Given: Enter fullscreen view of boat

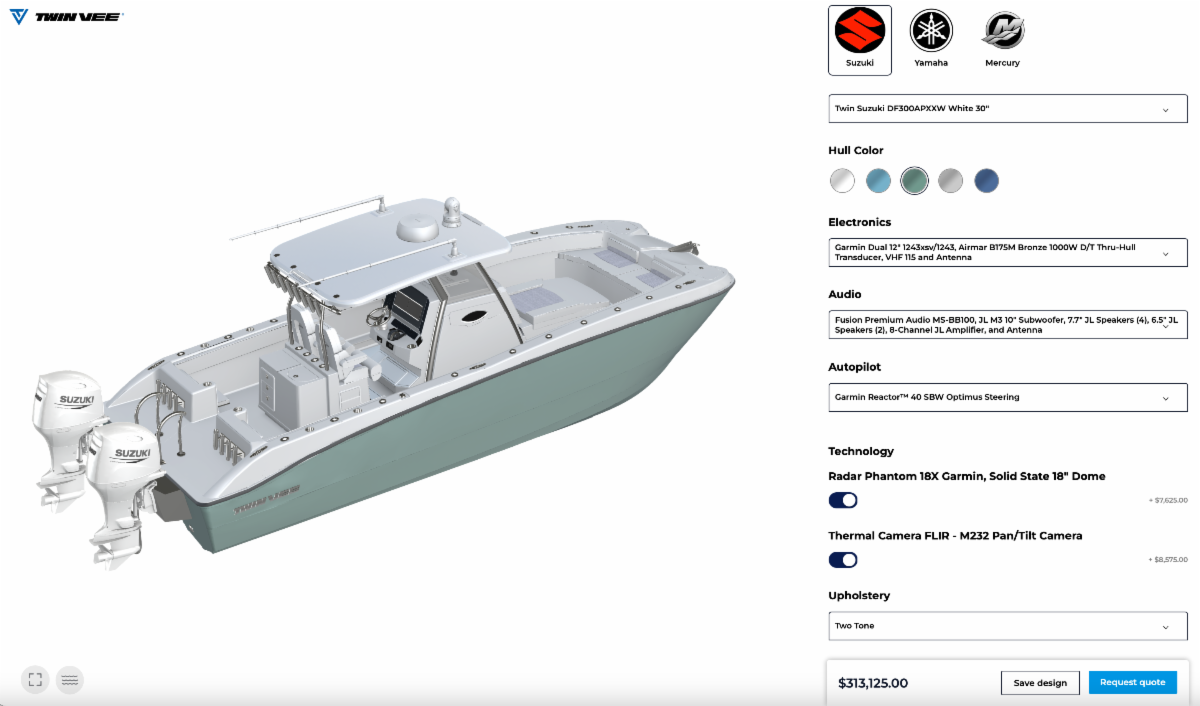Looking at the screenshot, I should coord(35,680).
